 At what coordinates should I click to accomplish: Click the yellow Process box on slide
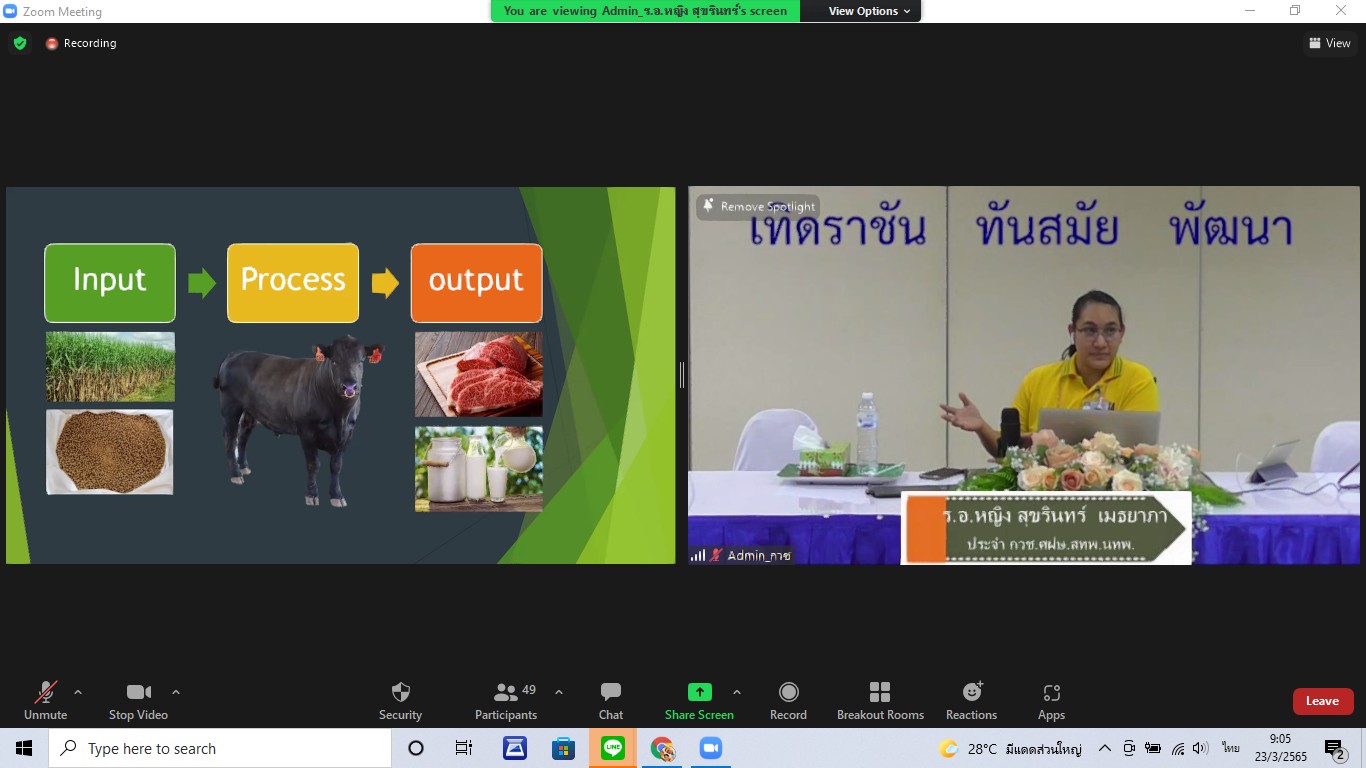click(293, 283)
